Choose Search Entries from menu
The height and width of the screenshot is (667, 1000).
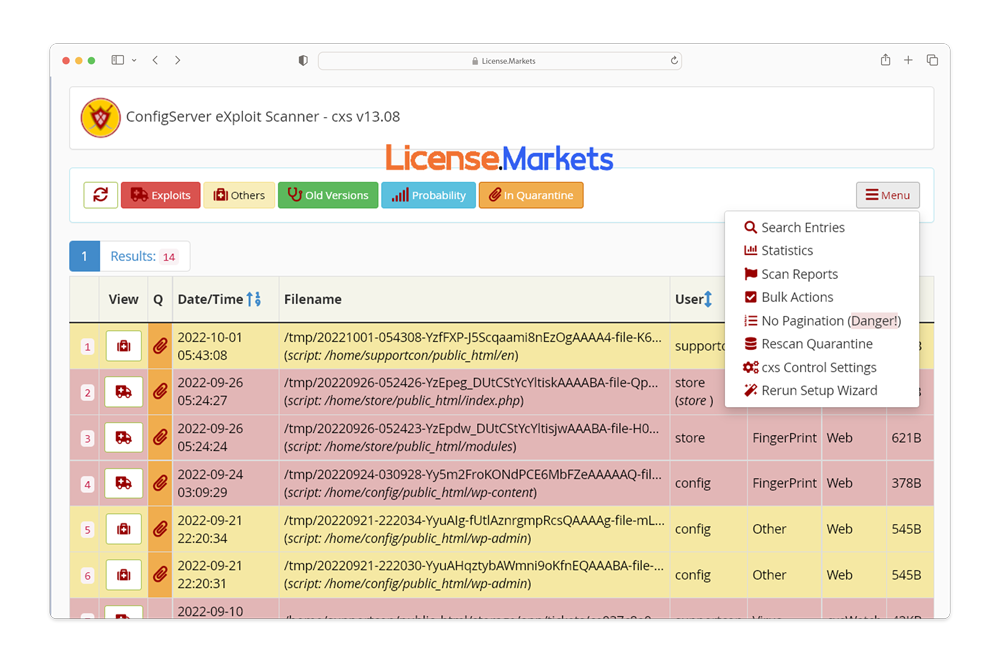pyautogui.click(x=794, y=228)
